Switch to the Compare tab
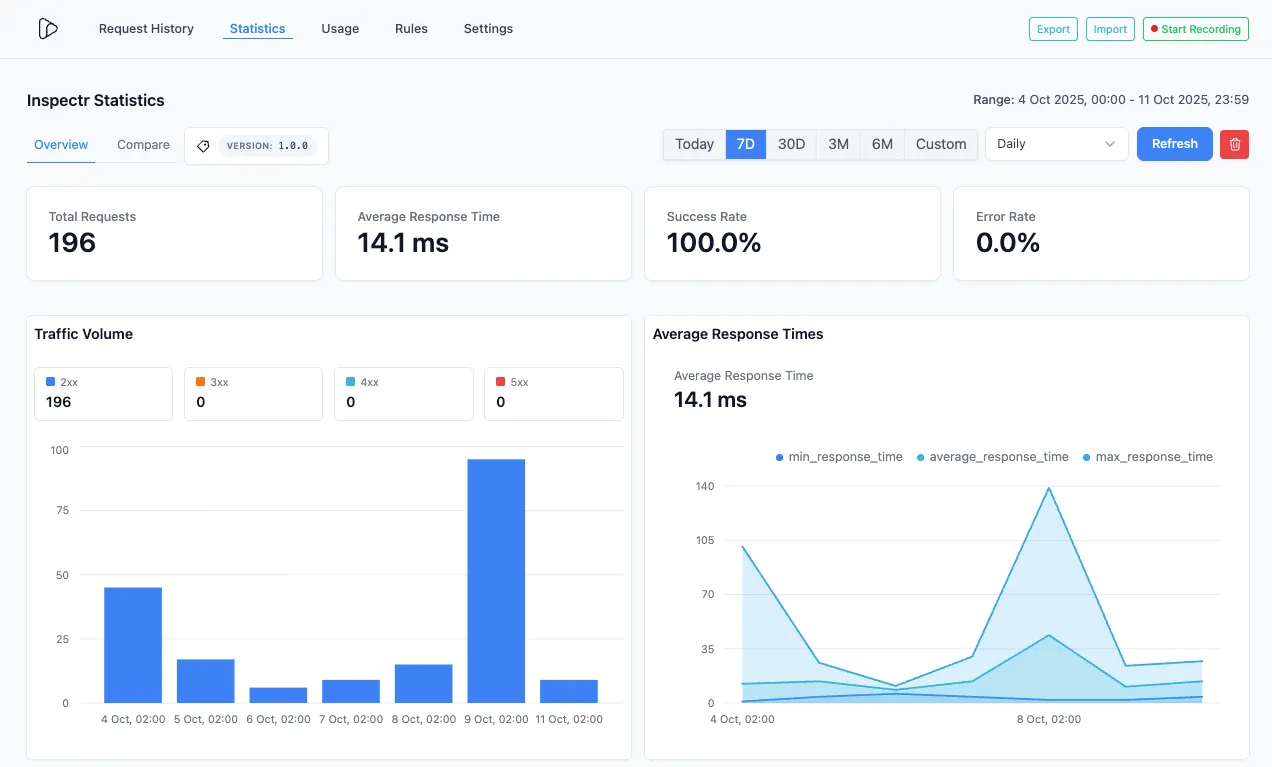 (142, 145)
